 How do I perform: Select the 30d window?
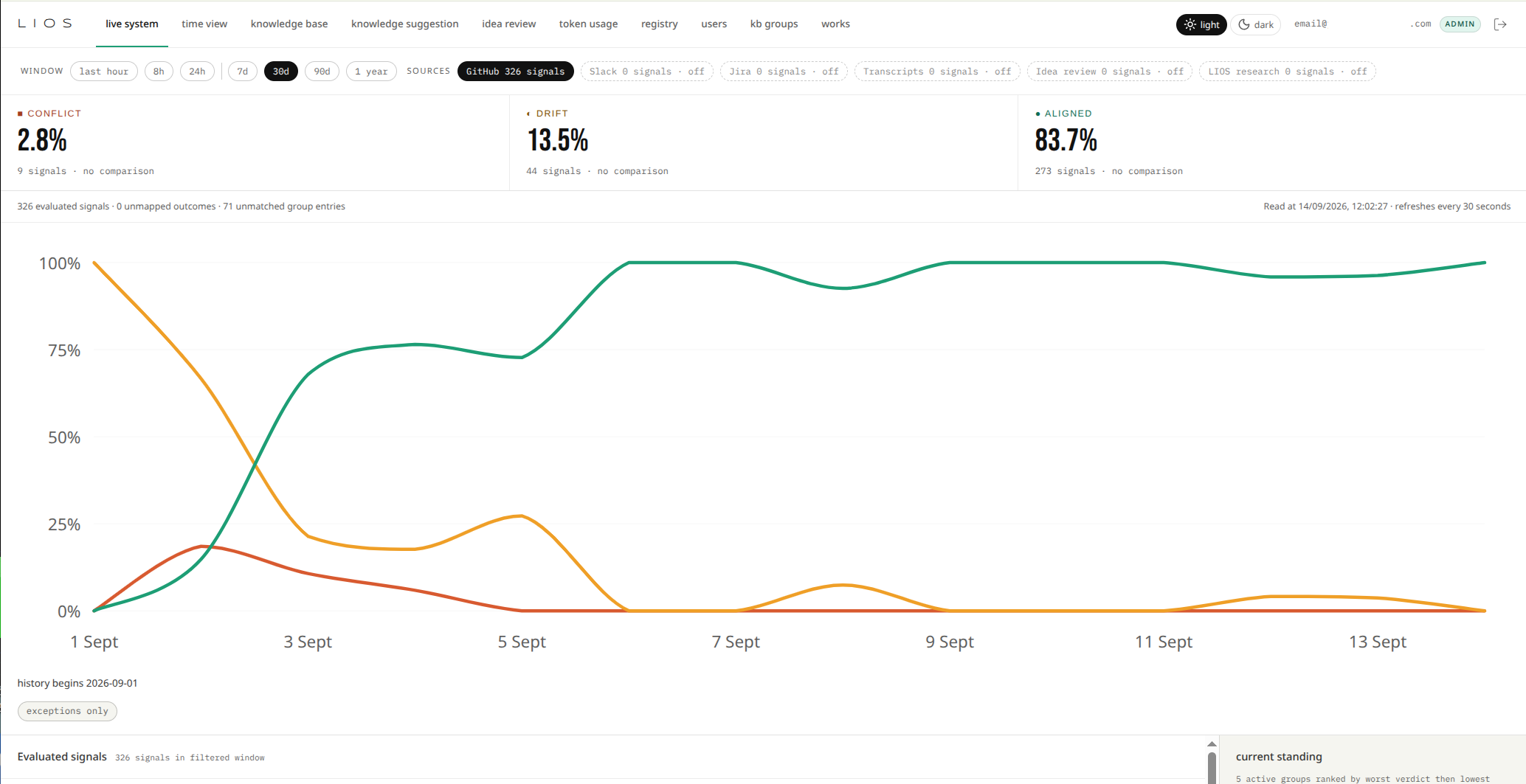click(x=281, y=72)
